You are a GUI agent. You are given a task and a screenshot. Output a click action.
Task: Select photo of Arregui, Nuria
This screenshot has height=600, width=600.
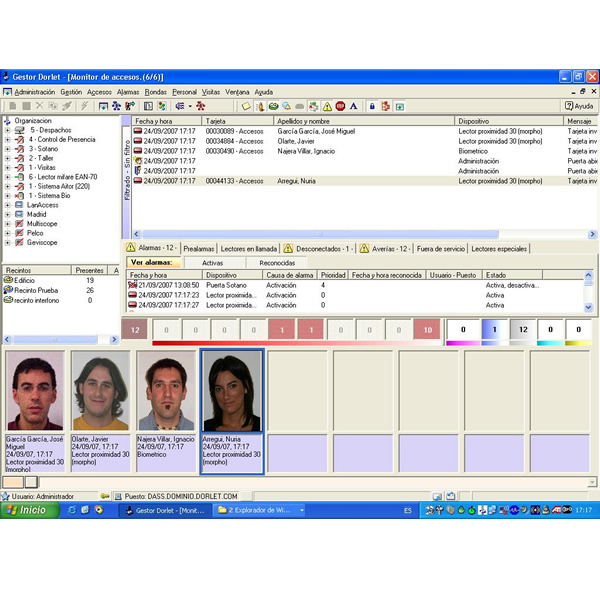click(232, 391)
